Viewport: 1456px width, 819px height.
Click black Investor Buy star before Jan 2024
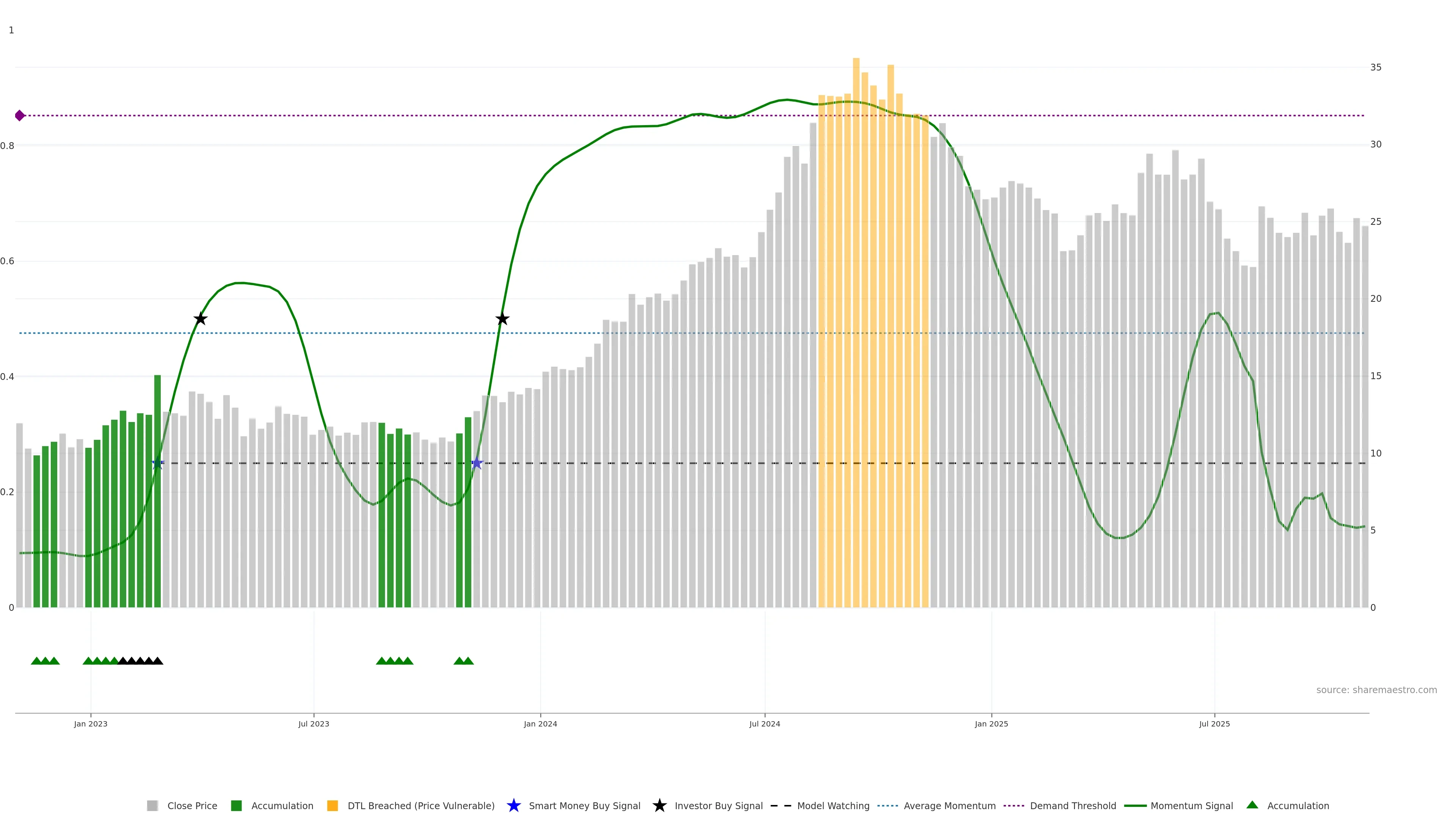pyautogui.click(x=502, y=319)
